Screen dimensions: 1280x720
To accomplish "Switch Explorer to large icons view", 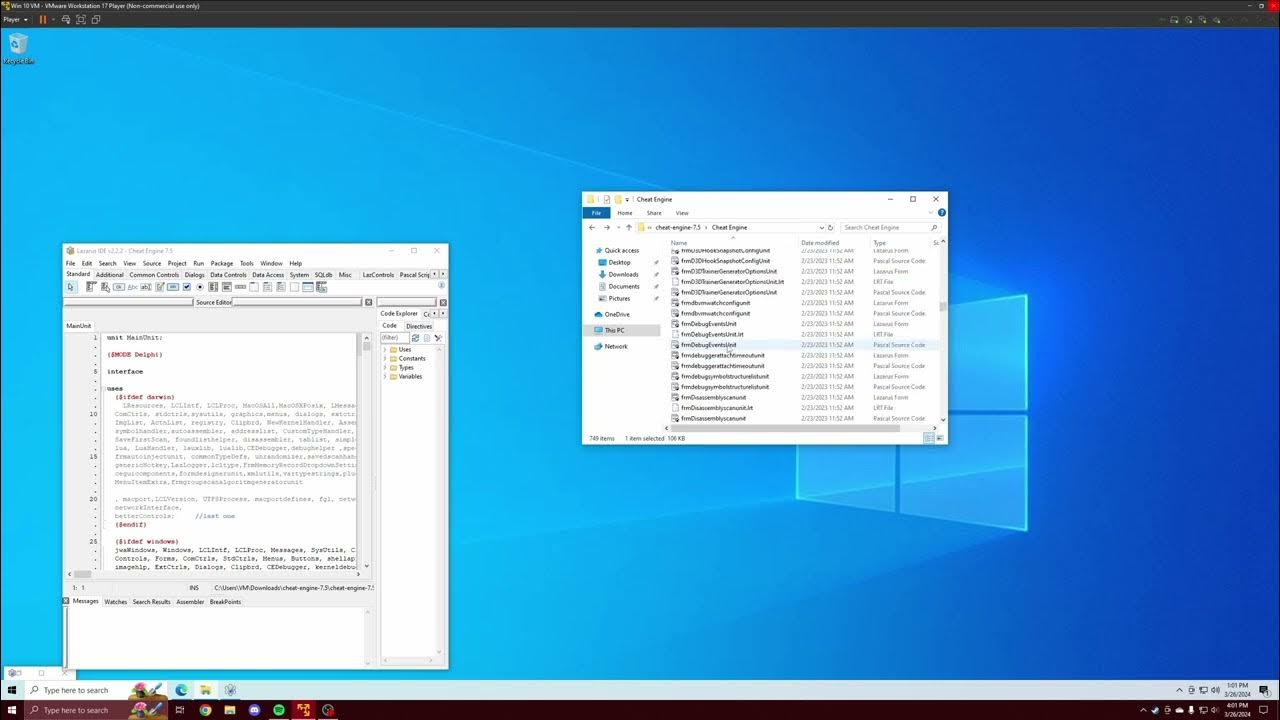I will tap(939, 438).
